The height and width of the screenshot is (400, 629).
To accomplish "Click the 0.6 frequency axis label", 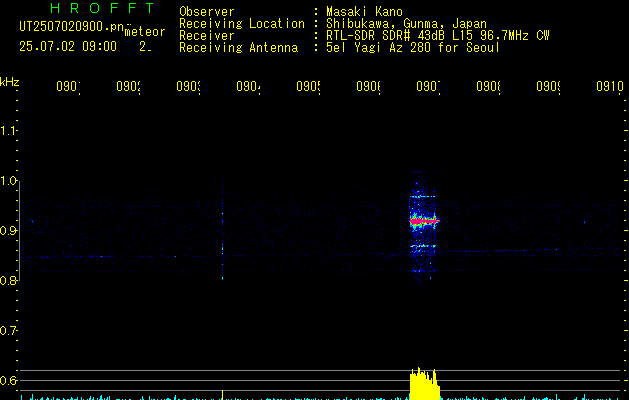I will 8,380.
